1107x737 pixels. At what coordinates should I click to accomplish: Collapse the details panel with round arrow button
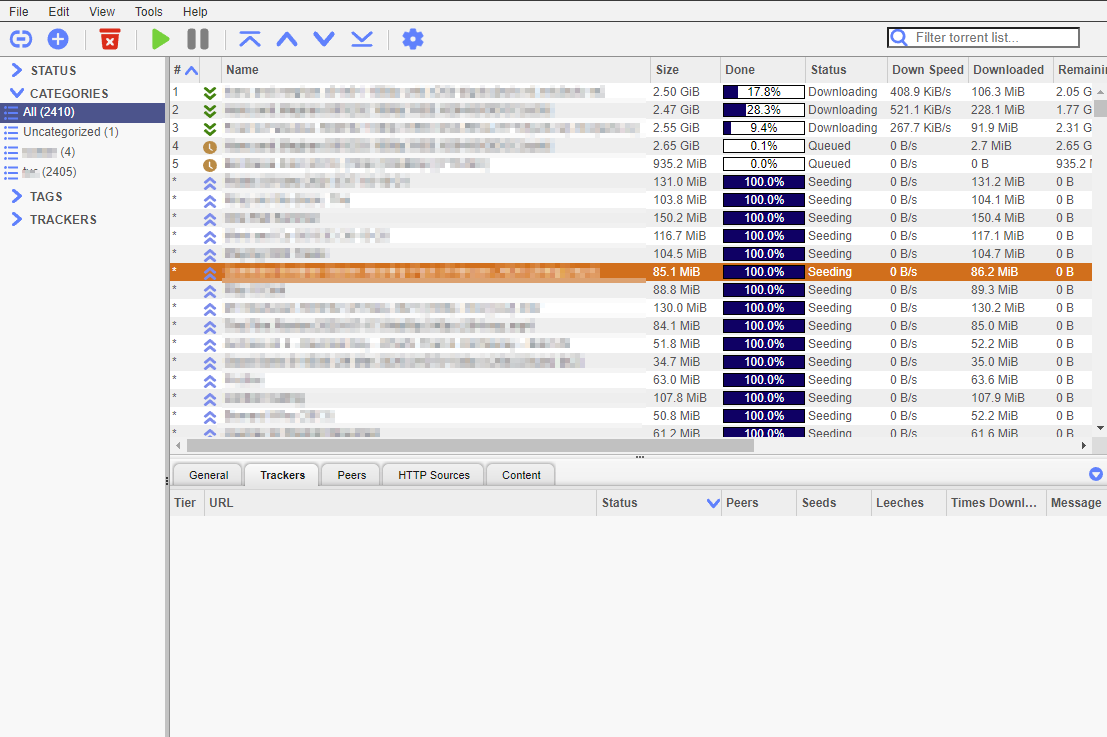tap(1096, 474)
